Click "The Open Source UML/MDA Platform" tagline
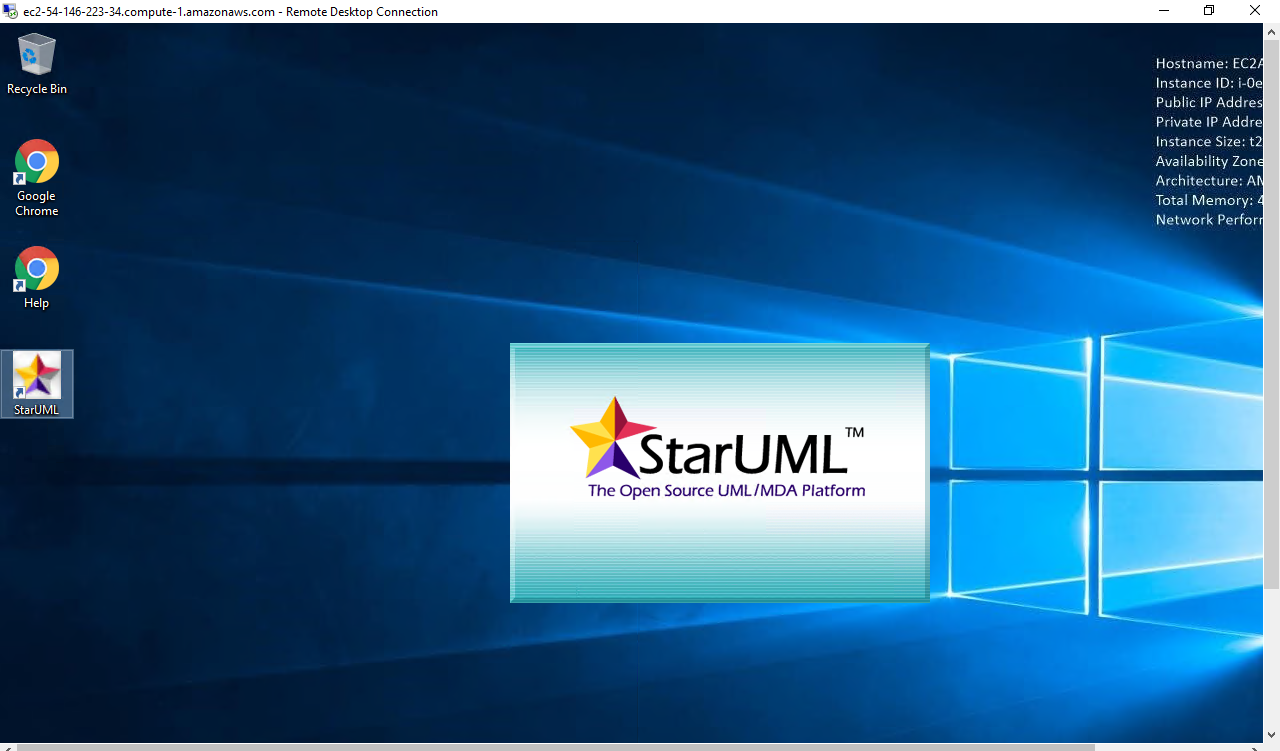 point(726,491)
